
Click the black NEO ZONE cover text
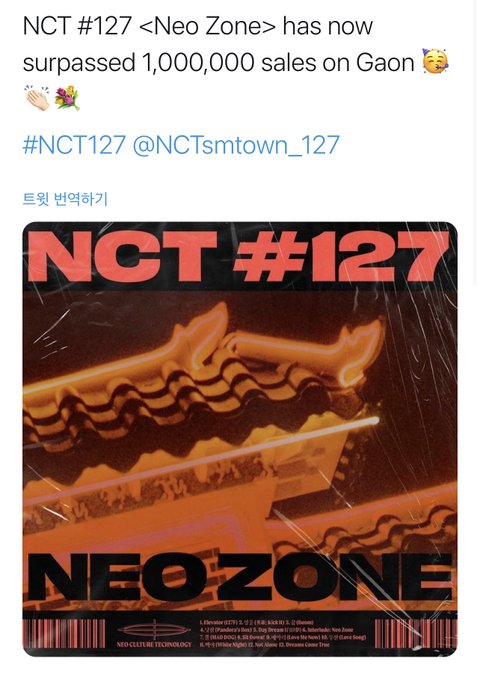tap(240, 576)
